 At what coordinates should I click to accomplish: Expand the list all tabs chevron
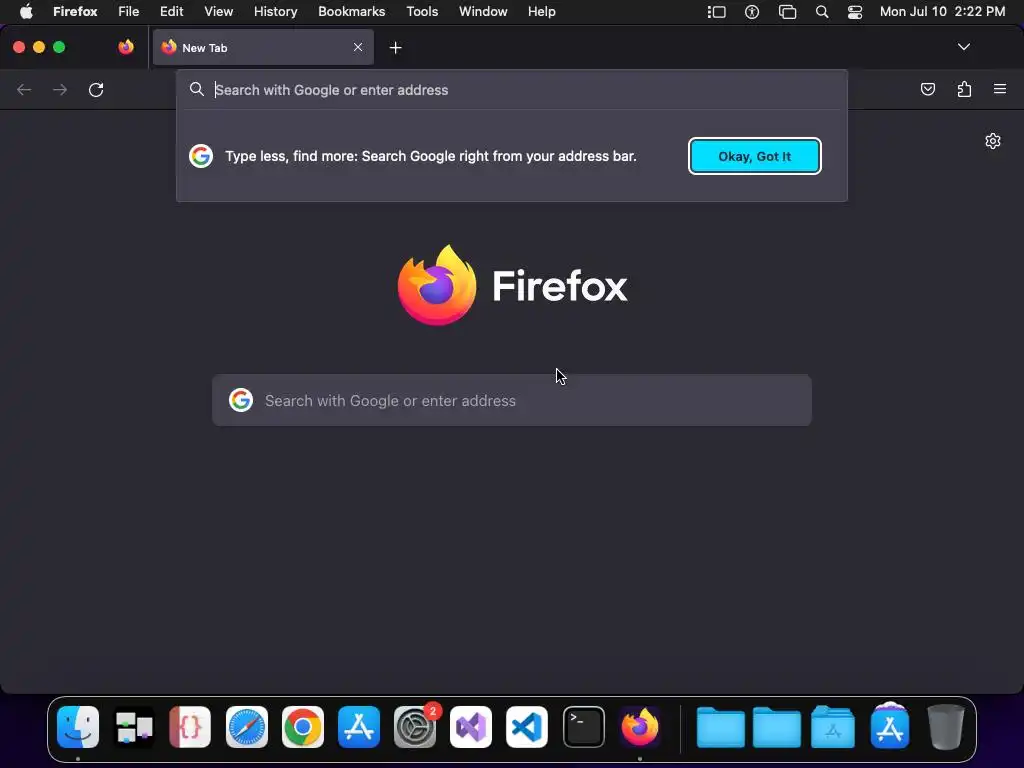click(x=963, y=47)
